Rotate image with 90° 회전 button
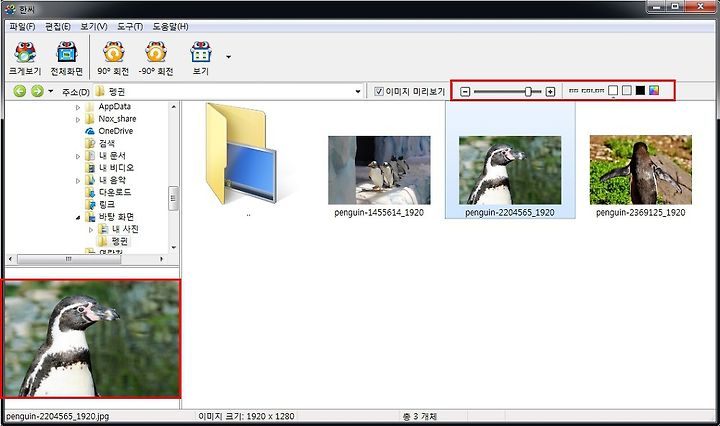 tap(113, 58)
